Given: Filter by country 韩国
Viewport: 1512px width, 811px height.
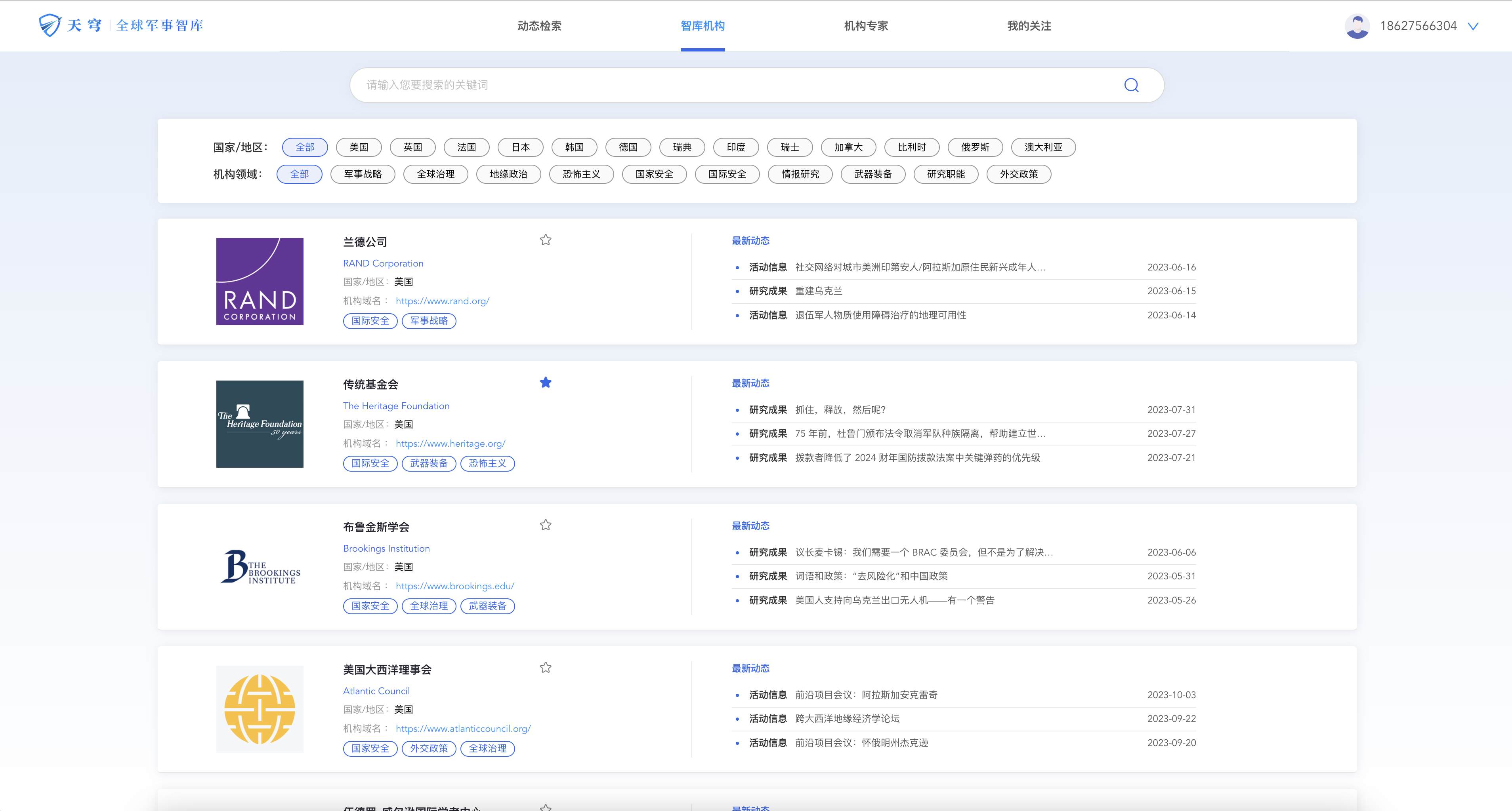Looking at the screenshot, I should pyautogui.click(x=575, y=147).
